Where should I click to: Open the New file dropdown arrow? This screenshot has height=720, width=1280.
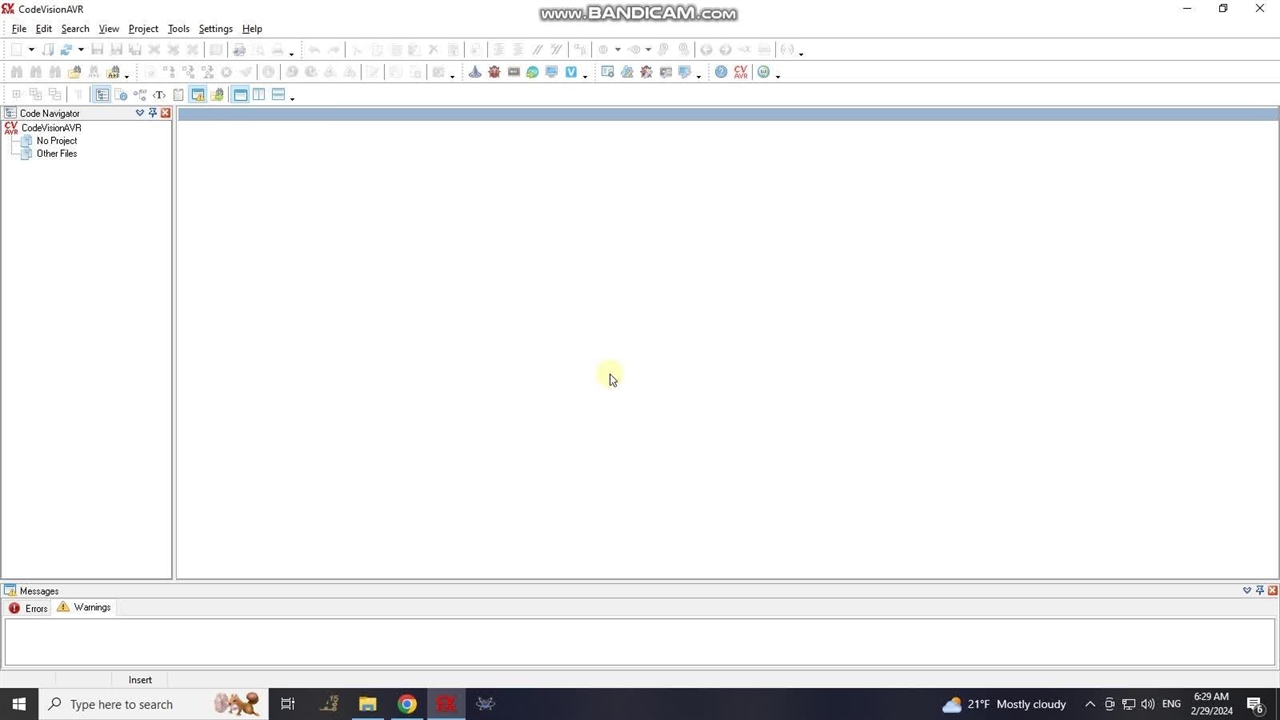point(31,50)
